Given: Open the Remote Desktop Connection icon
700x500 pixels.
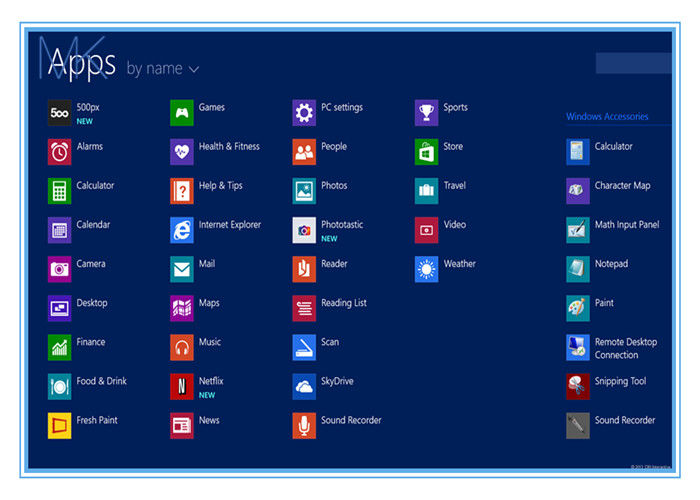Looking at the screenshot, I should [x=578, y=347].
